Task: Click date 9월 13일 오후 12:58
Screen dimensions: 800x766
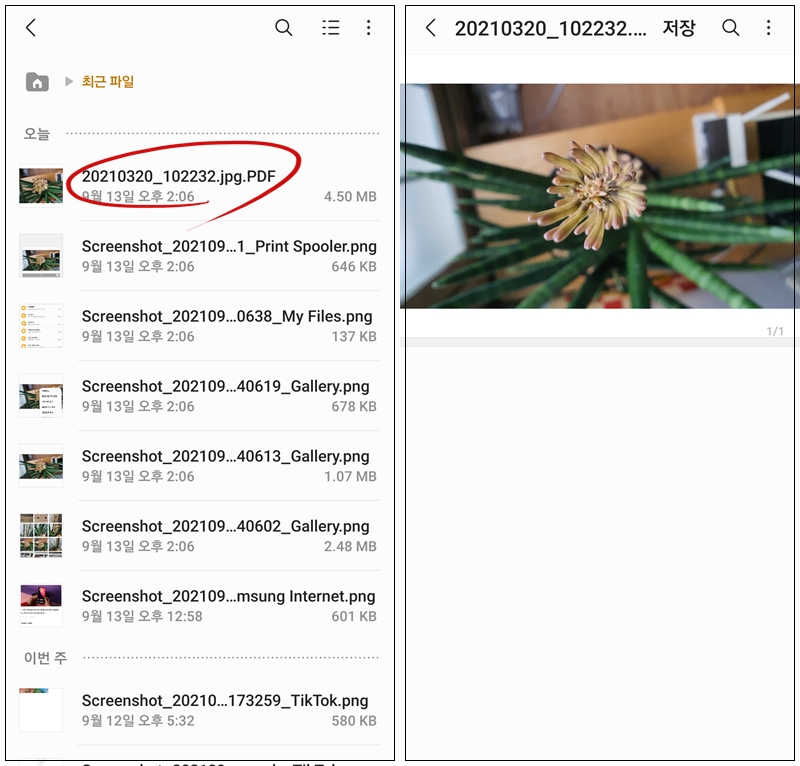Action: [x=142, y=616]
